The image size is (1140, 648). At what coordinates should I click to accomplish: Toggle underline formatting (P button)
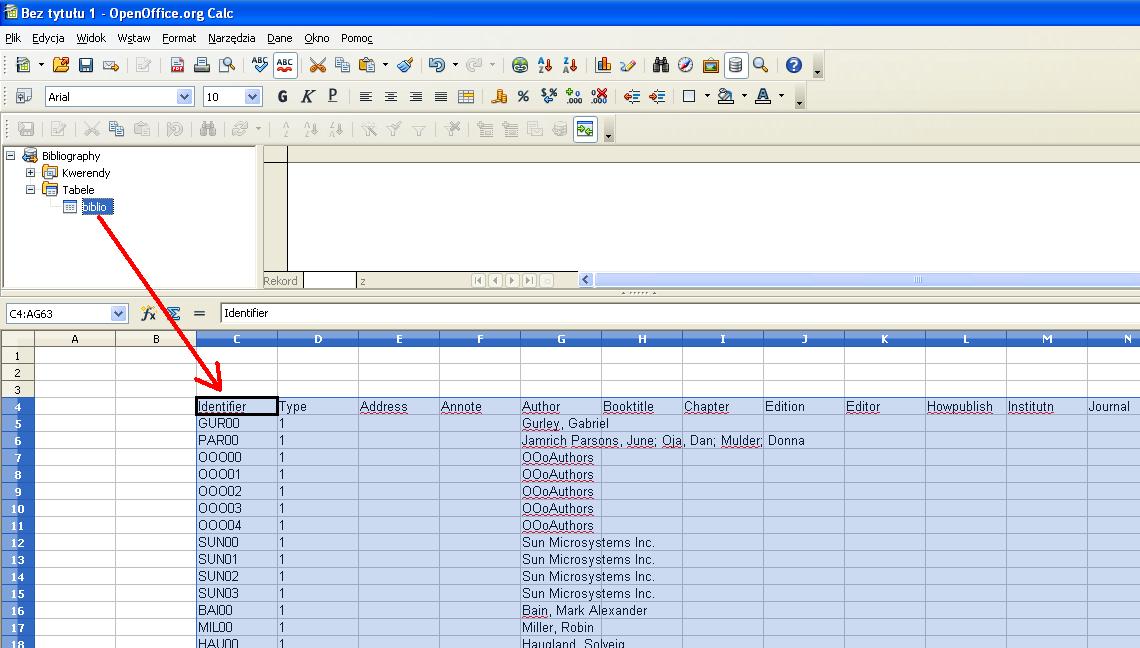(x=333, y=97)
